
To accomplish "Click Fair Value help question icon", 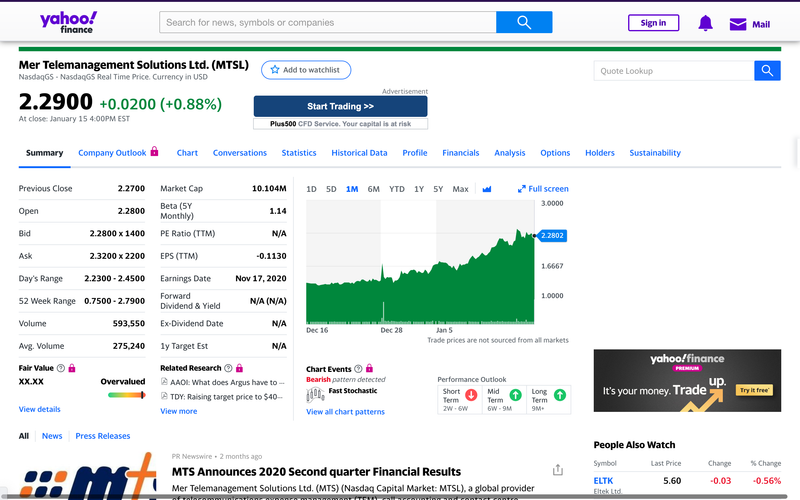I will click(x=61, y=368).
